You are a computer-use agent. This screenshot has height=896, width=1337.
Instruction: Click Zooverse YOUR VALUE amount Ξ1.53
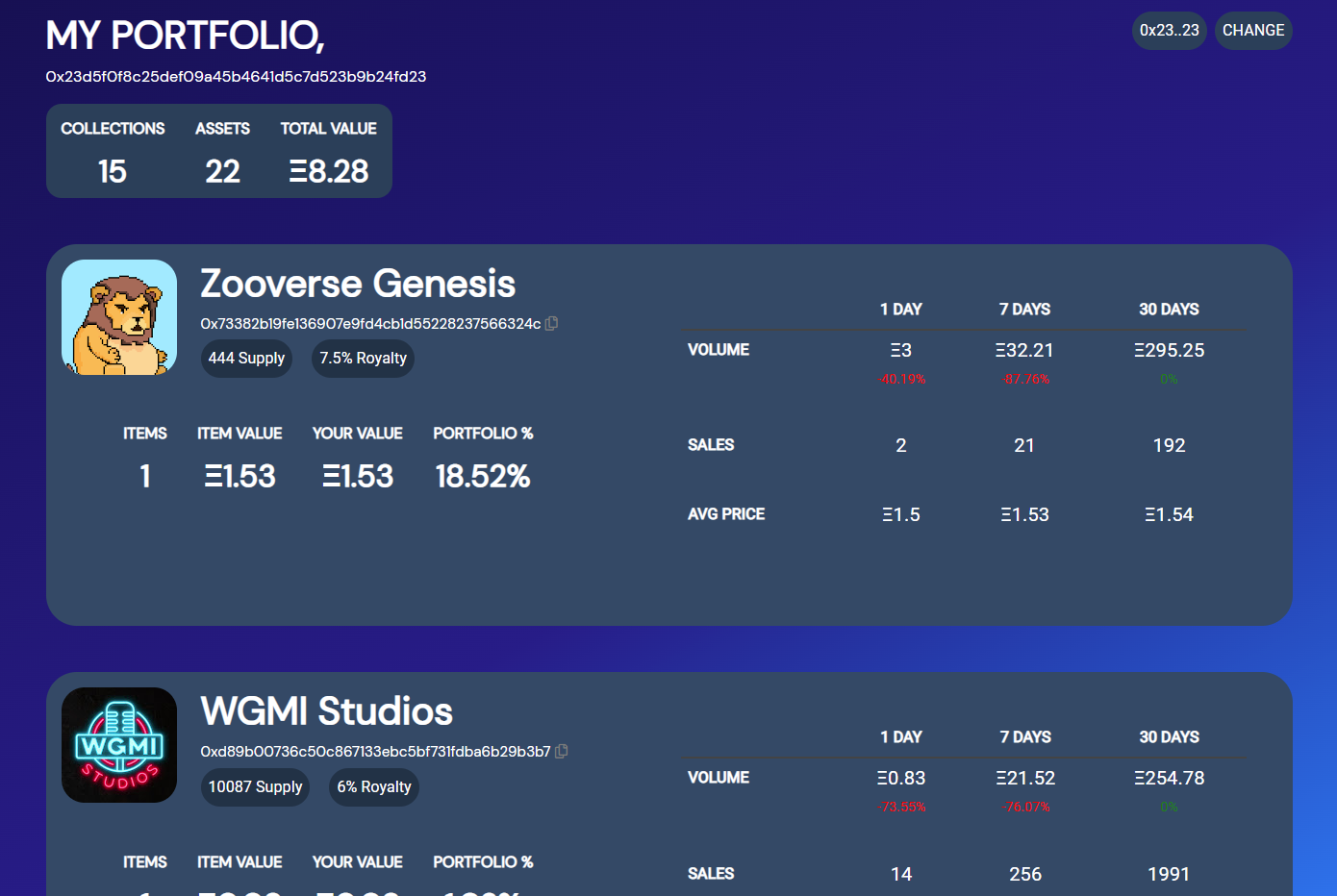coord(358,476)
